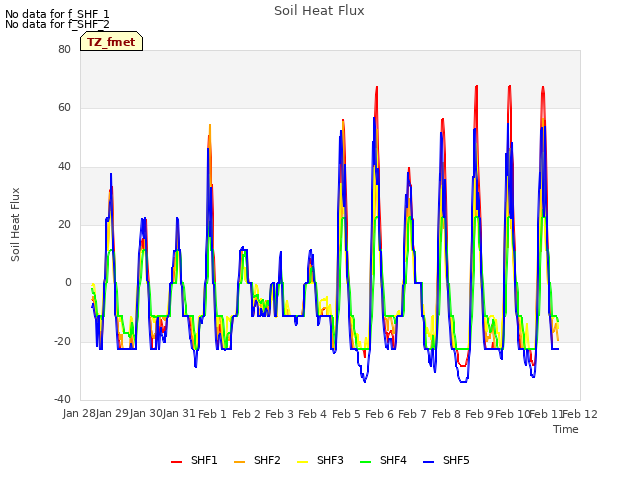Click the 0 y-axis tick label
The width and height of the screenshot is (640, 480).
tap(68, 282)
